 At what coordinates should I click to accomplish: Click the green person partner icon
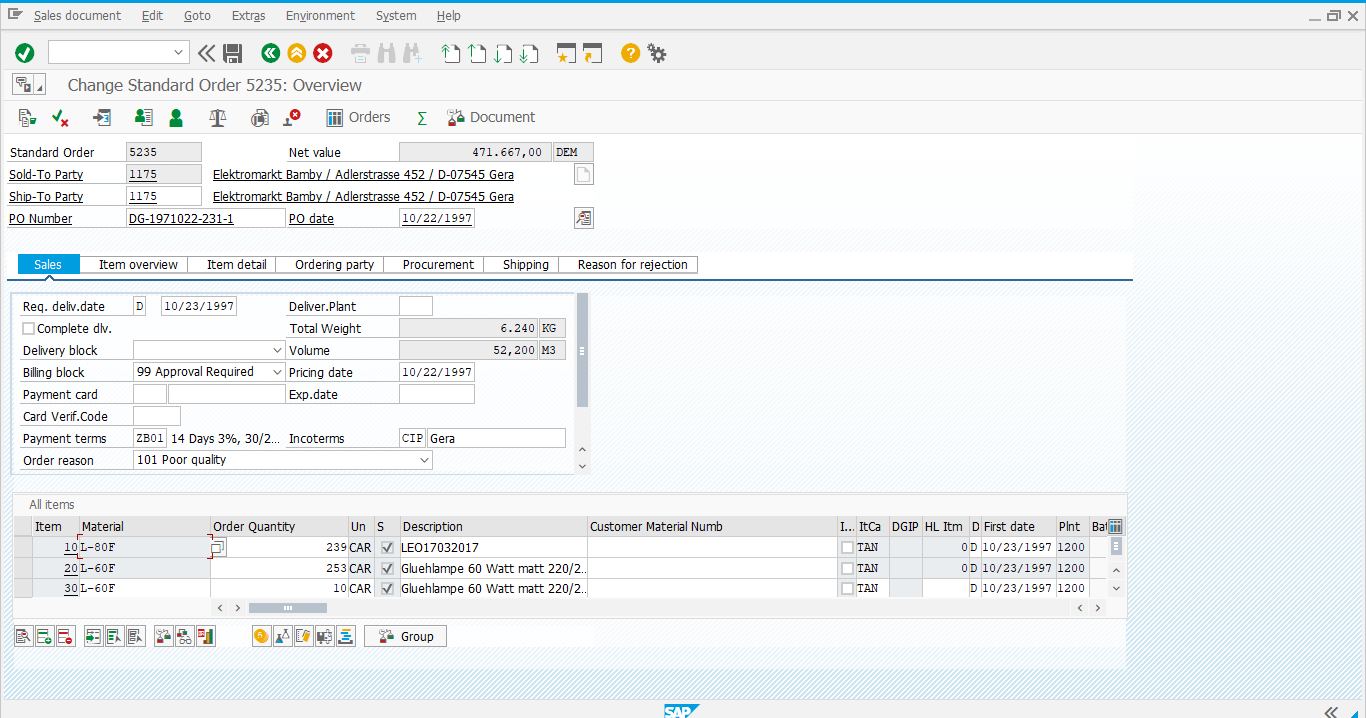pyautogui.click(x=176, y=117)
